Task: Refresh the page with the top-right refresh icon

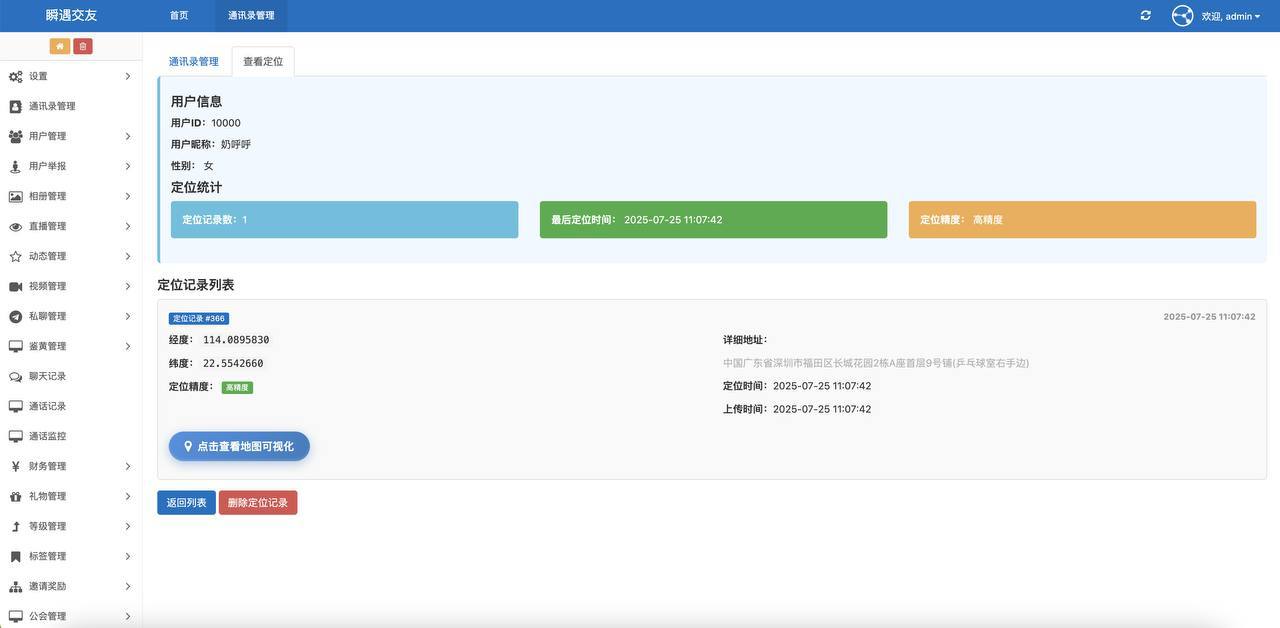Action: tap(1145, 16)
